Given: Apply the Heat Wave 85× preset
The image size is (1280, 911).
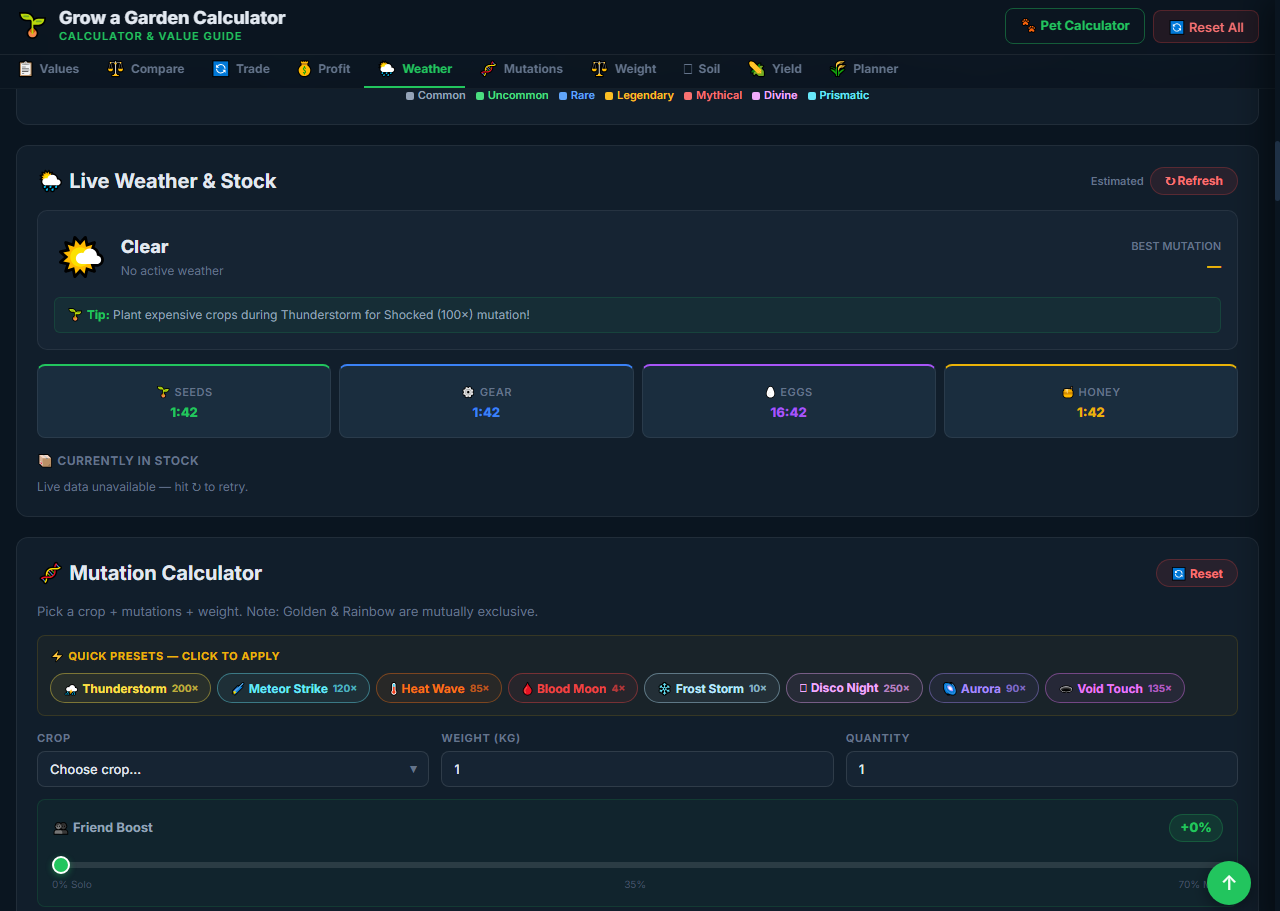Looking at the screenshot, I should 439,688.
